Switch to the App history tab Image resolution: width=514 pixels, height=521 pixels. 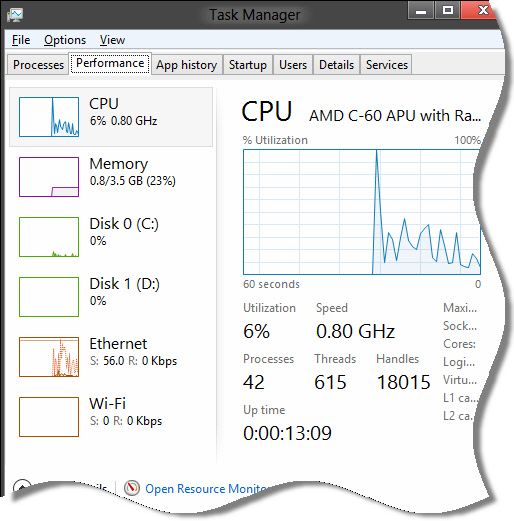(187, 65)
